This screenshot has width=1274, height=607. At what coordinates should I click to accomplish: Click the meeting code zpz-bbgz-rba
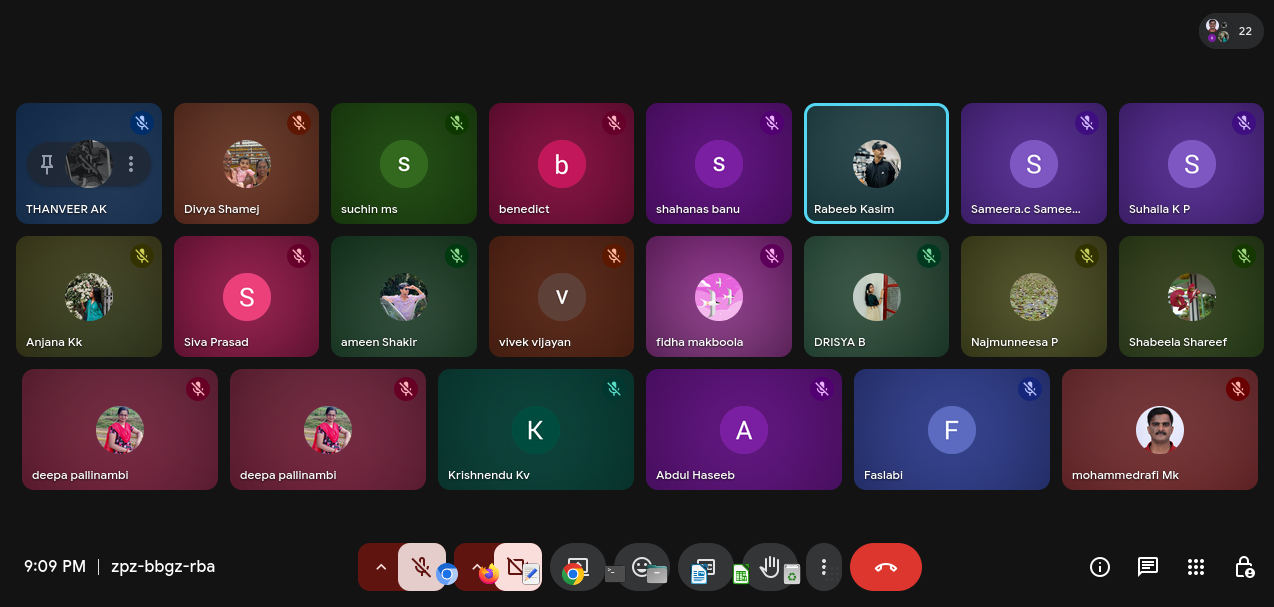pos(162,567)
